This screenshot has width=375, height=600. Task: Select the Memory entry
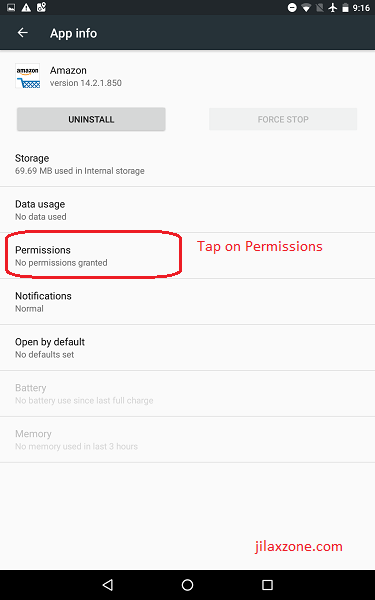pyautogui.click(x=188, y=440)
